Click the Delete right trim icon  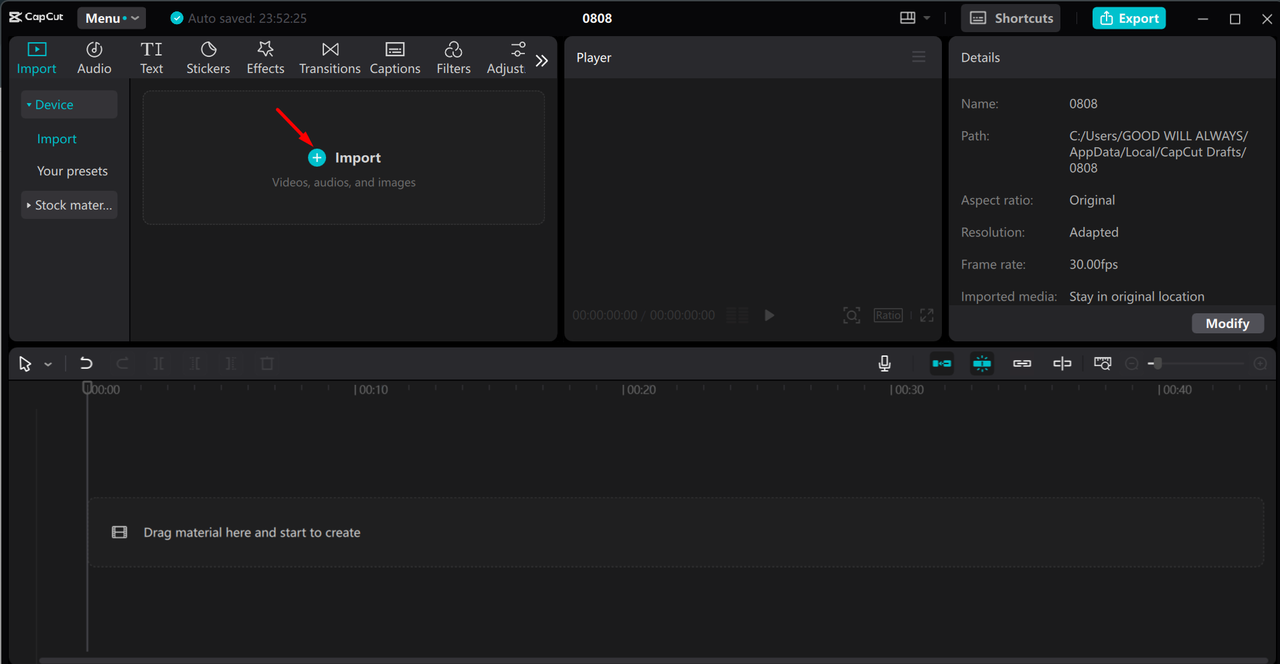pyautogui.click(x=230, y=364)
